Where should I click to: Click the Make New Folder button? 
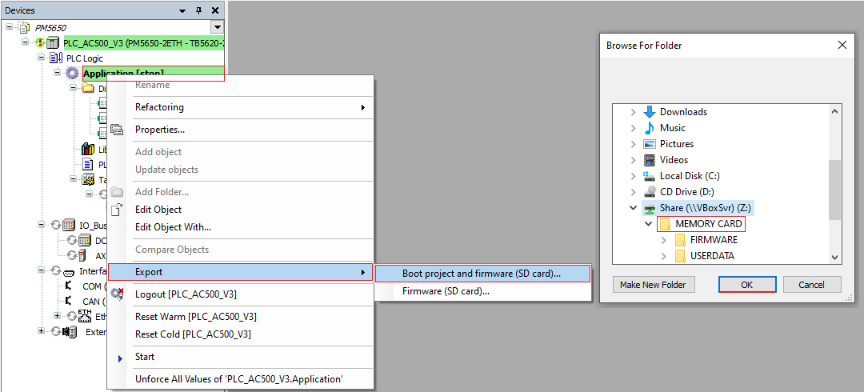click(653, 284)
